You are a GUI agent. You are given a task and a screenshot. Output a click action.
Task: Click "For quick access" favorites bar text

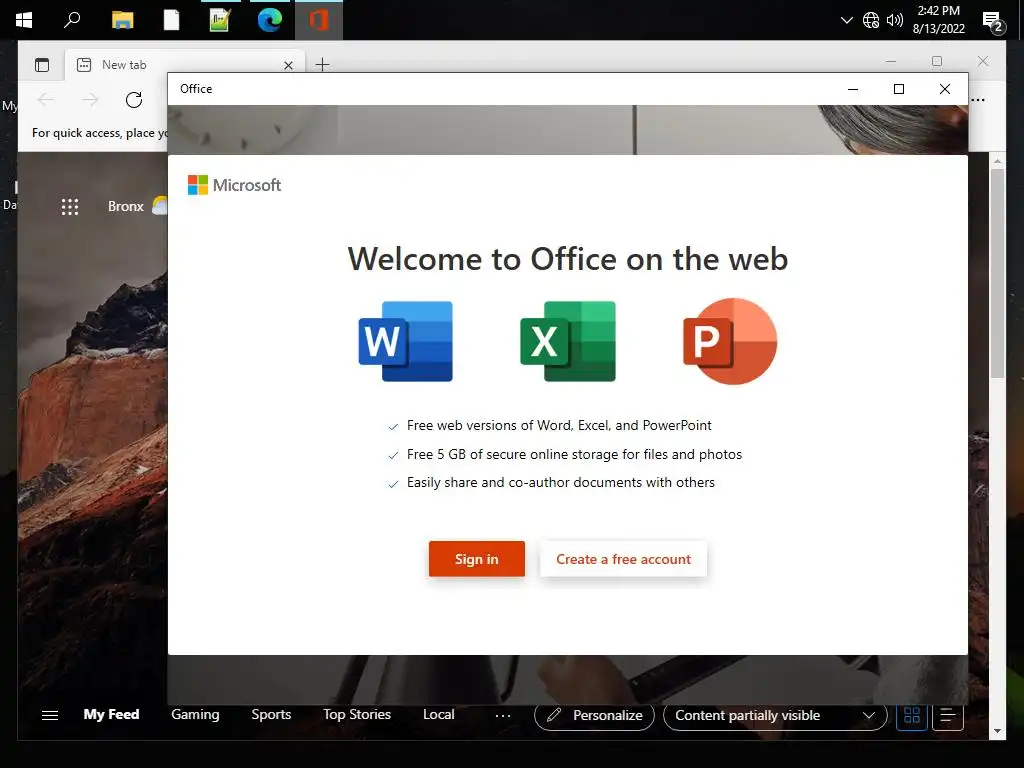(x=99, y=133)
